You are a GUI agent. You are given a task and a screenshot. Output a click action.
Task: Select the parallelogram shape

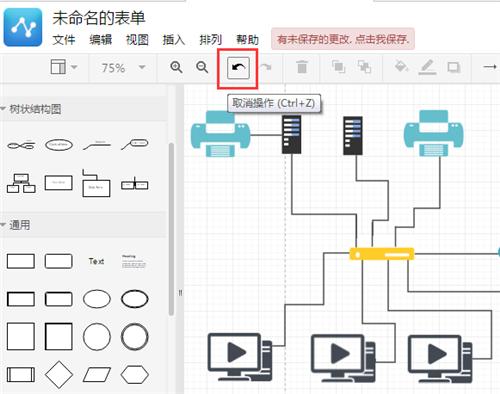[x=97, y=374]
